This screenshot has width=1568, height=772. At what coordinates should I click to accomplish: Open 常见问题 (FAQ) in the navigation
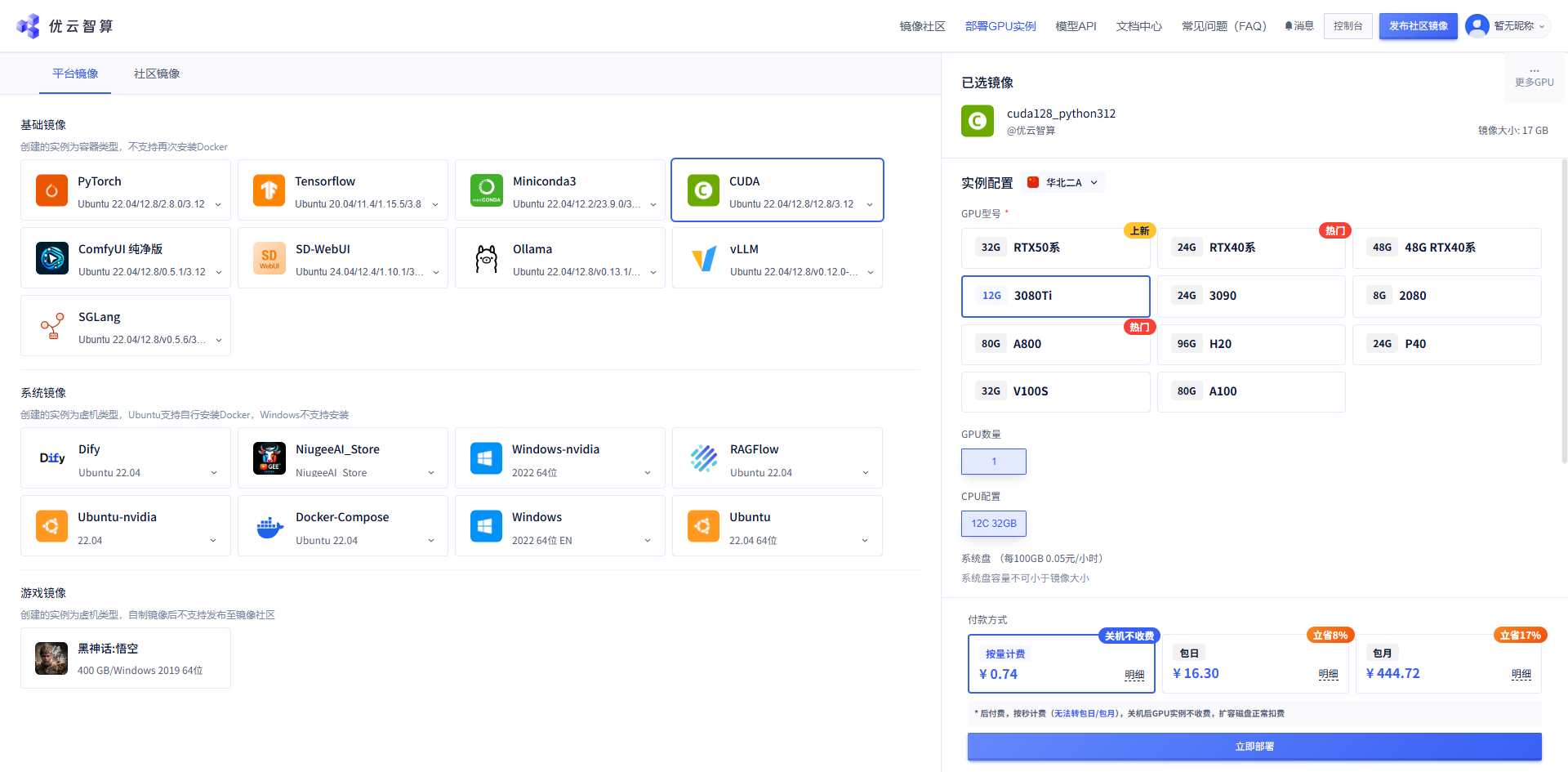pyautogui.click(x=1223, y=26)
